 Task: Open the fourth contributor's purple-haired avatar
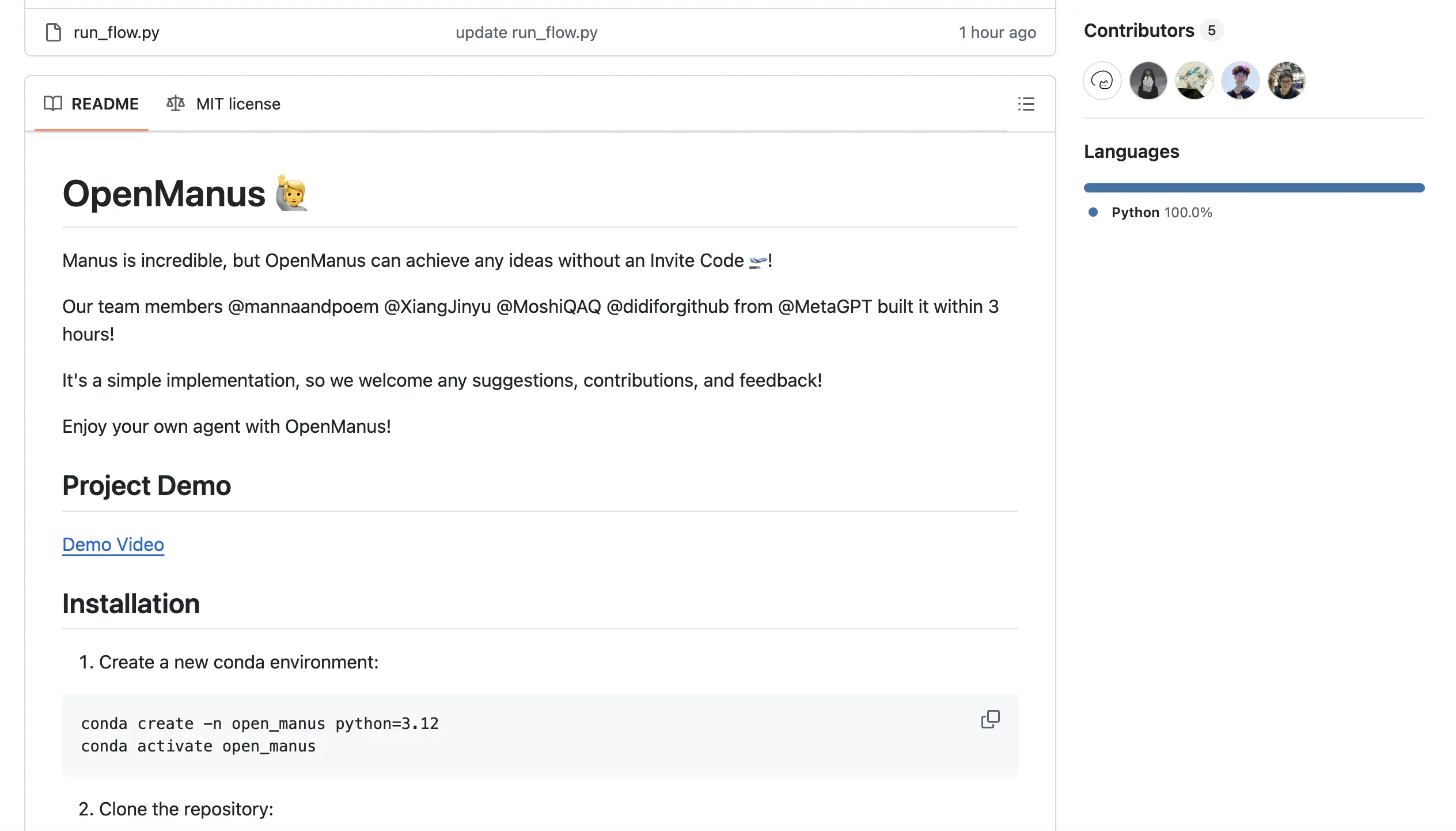pyautogui.click(x=1240, y=81)
